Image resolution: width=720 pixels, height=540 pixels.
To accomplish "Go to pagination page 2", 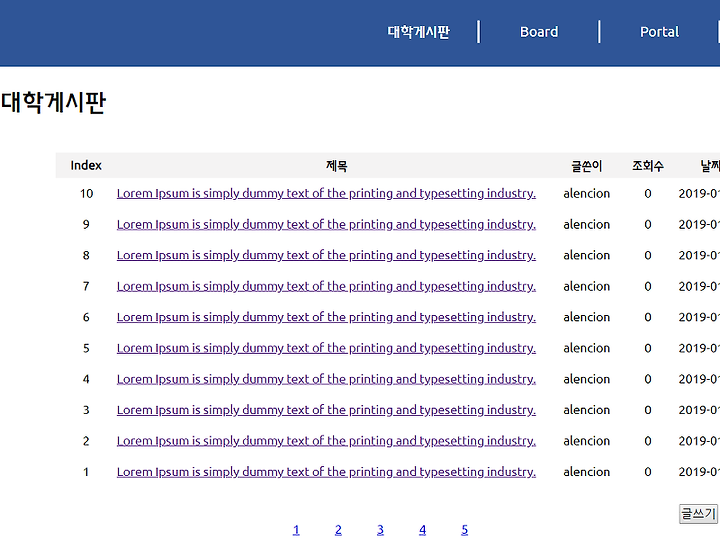I will (338, 530).
